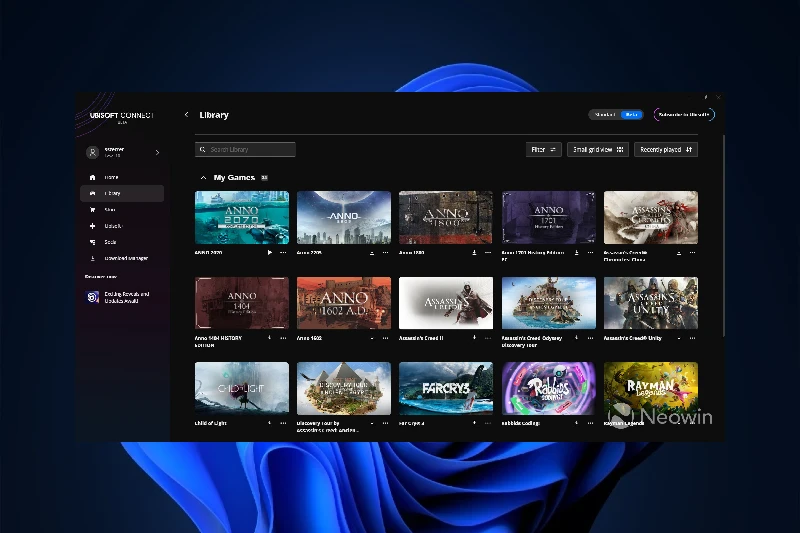Viewport: 800px width, 533px height.
Task: Open the Small grid view dropdown
Action: pyautogui.click(x=597, y=149)
